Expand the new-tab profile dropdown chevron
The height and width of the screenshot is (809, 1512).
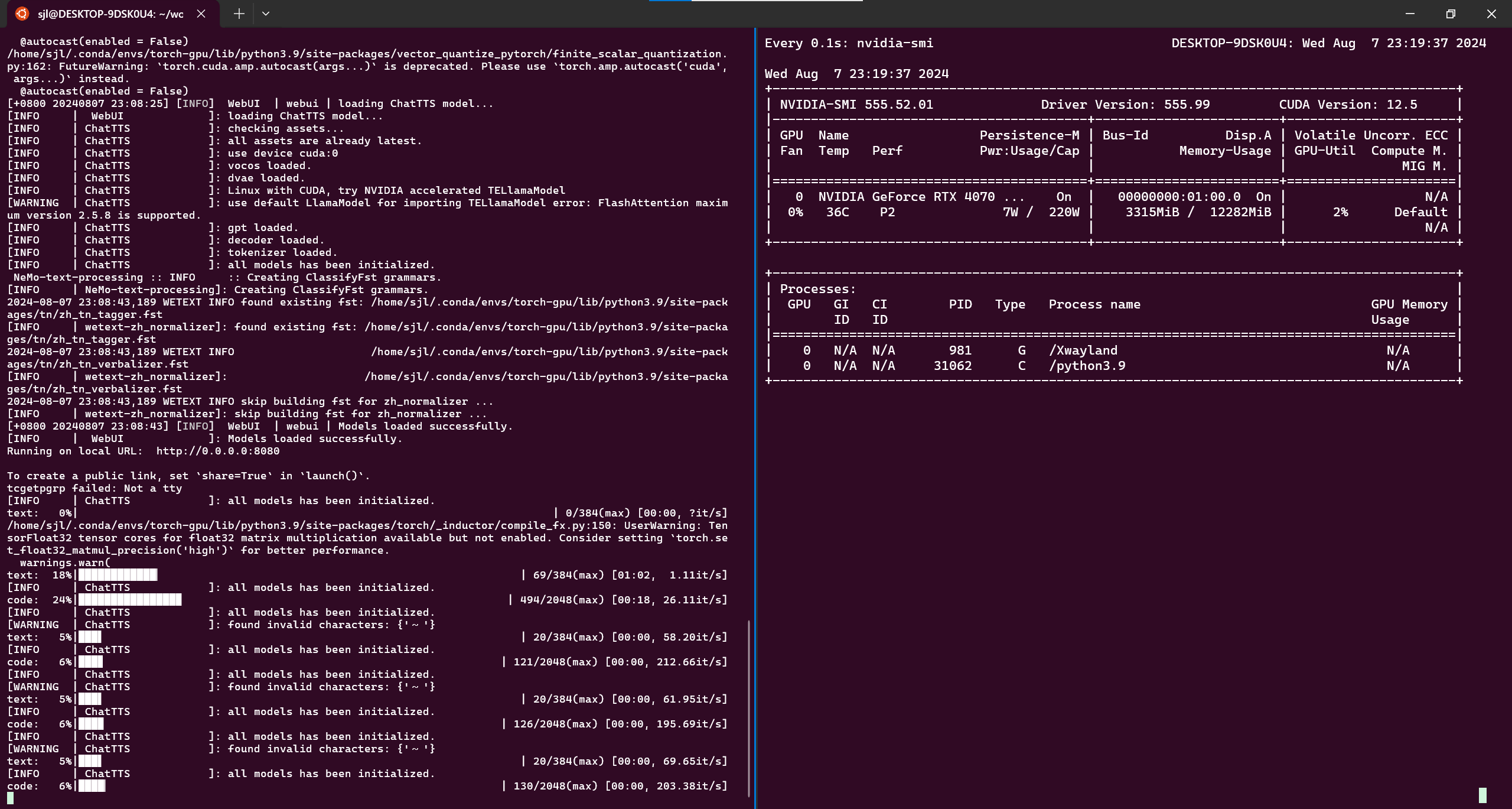point(266,14)
